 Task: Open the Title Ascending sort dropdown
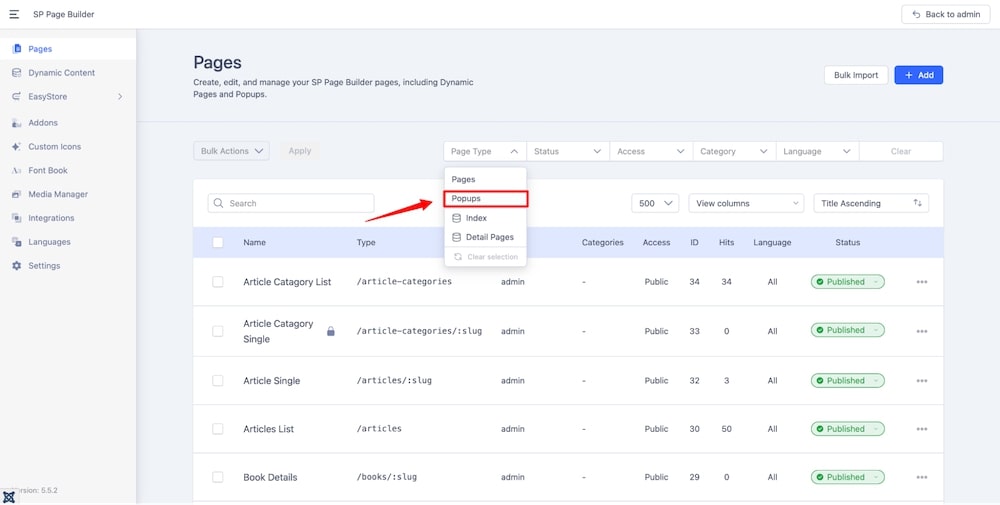(871, 203)
